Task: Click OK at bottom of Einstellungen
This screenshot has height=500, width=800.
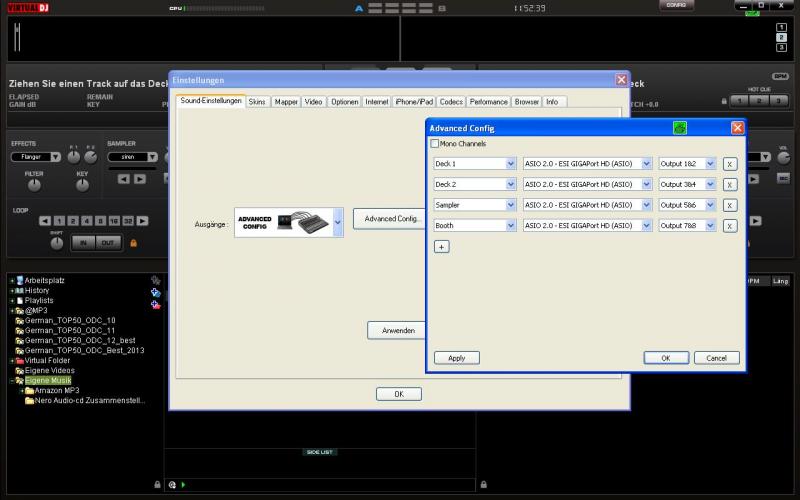Action: [399, 394]
